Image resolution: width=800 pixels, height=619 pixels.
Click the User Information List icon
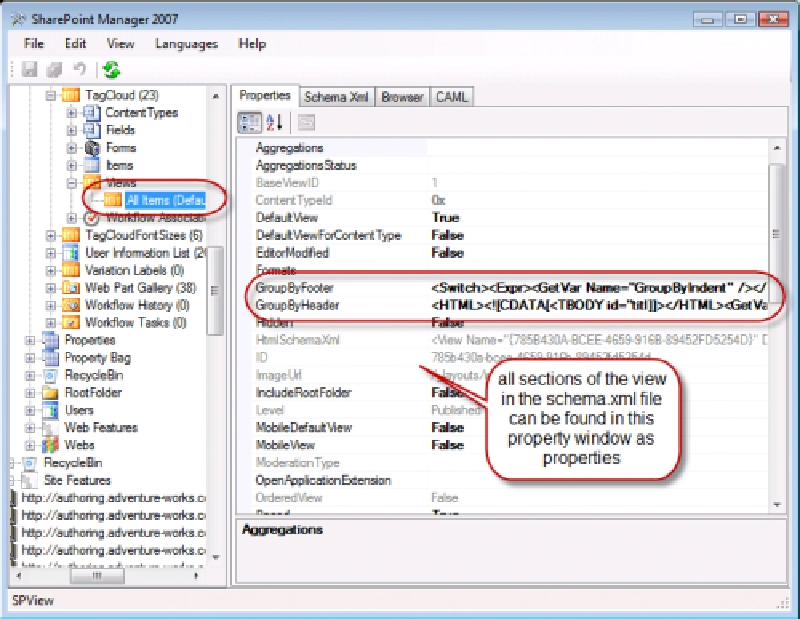71,253
